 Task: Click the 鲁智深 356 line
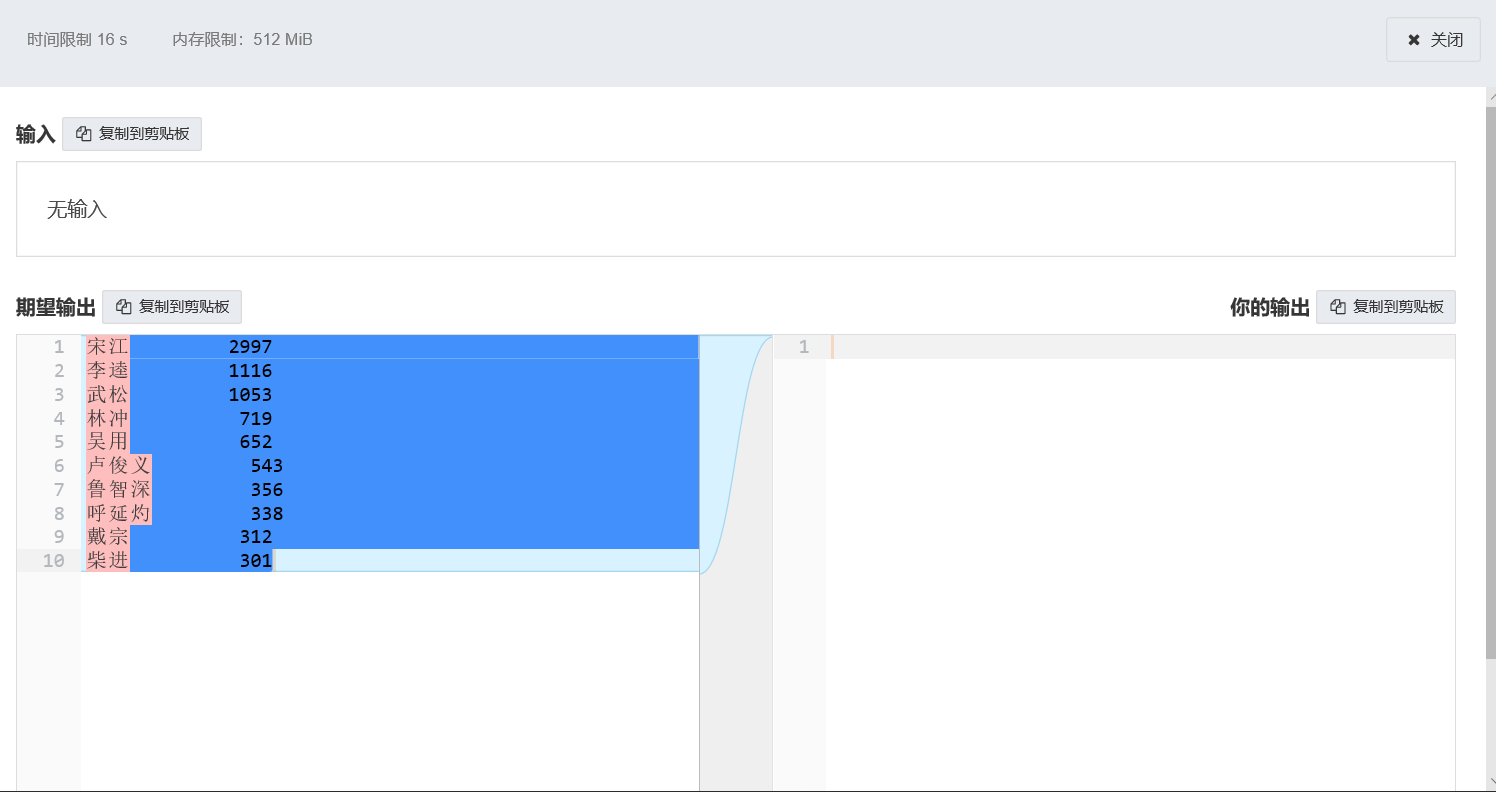click(x=390, y=490)
